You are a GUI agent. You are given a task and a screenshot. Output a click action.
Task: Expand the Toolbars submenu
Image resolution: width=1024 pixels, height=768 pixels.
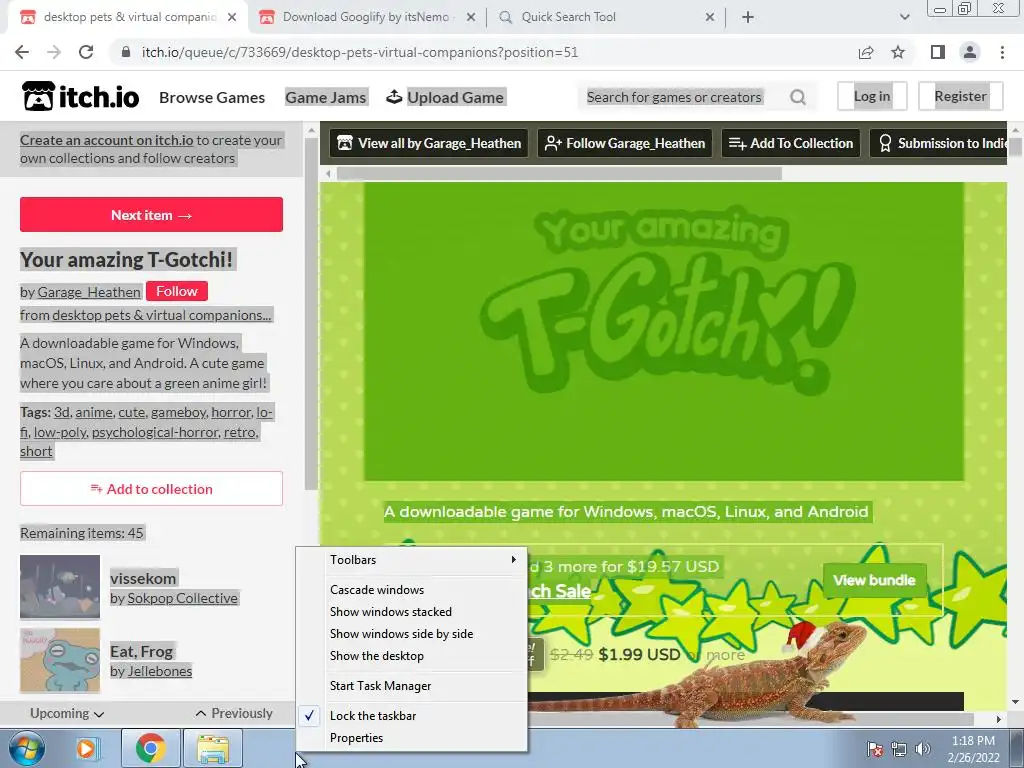pos(411,560)
